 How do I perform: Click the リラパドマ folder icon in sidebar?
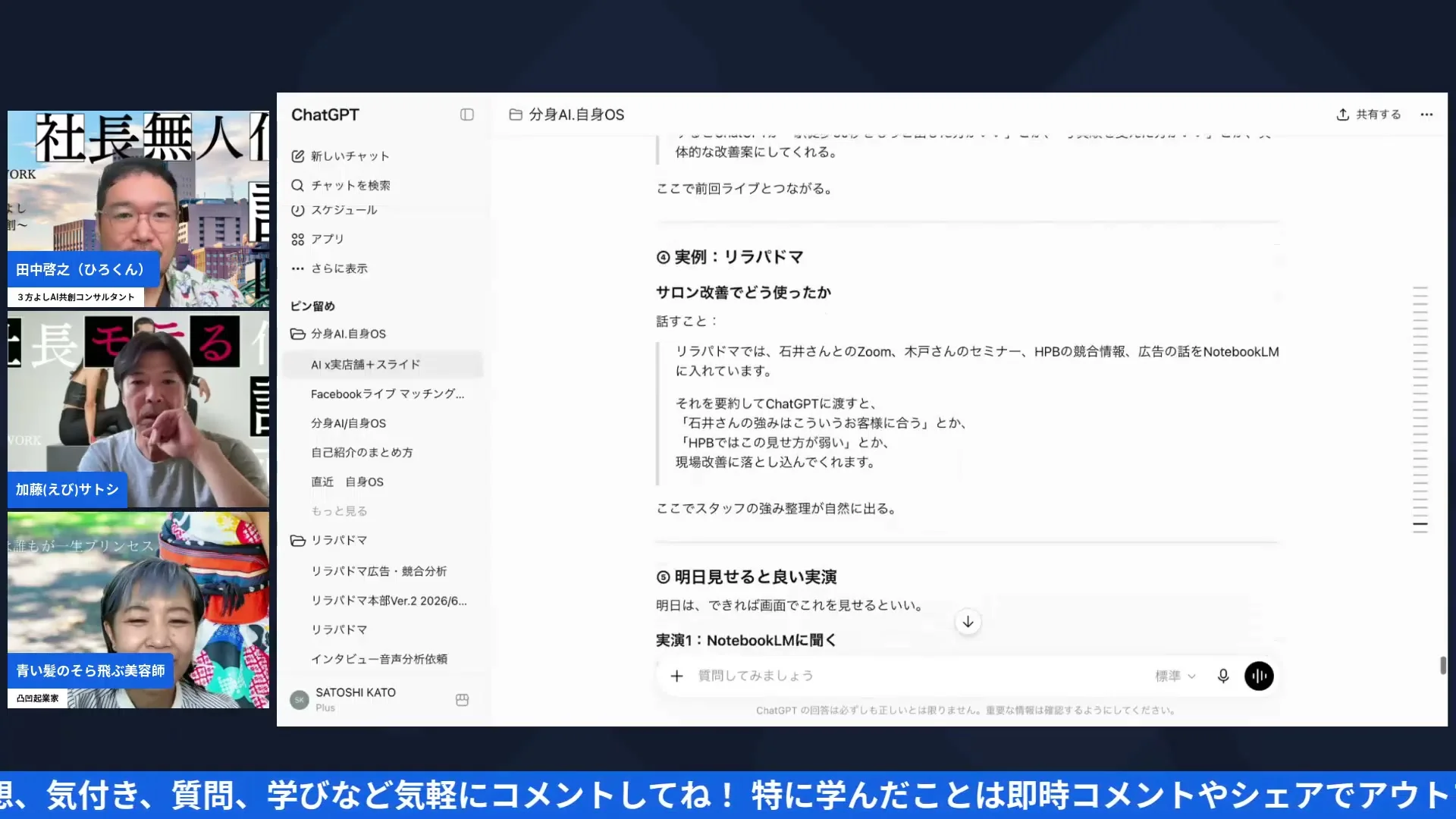click(298, 541)
